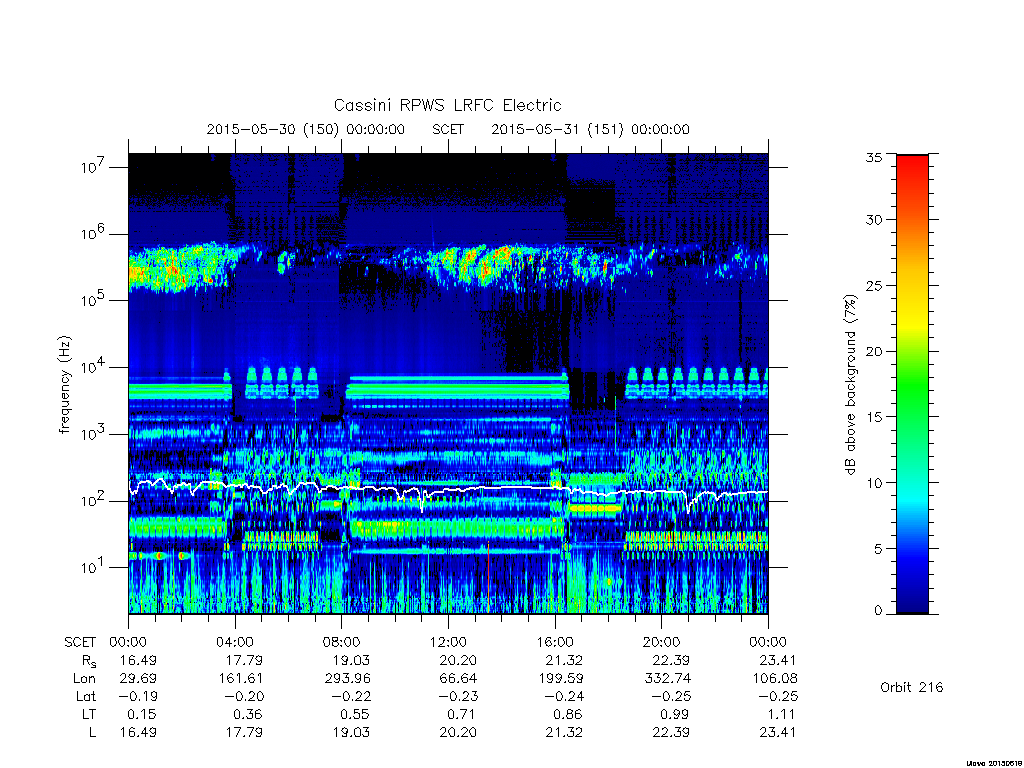Click the Lon value 29.69

(138, 679)
